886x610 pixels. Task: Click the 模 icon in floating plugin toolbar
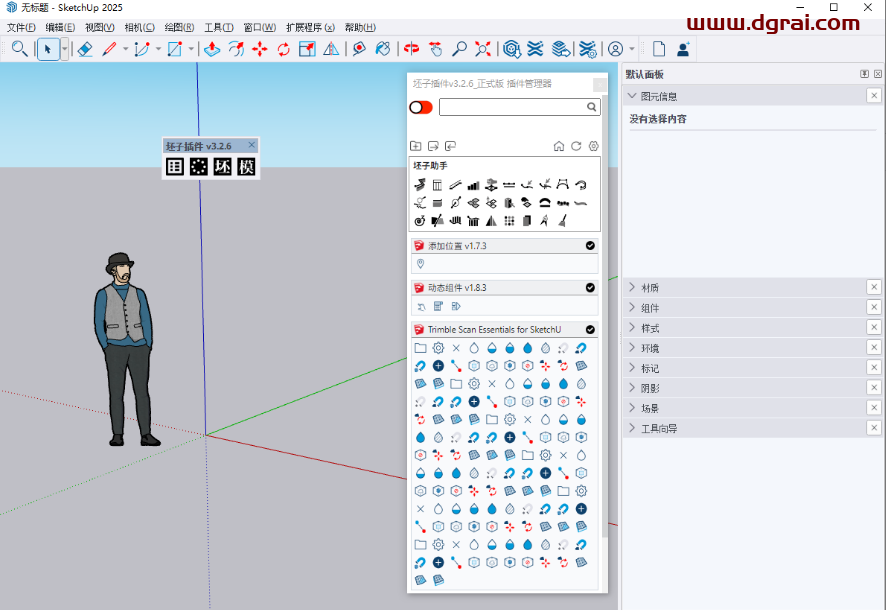(246, 167)
